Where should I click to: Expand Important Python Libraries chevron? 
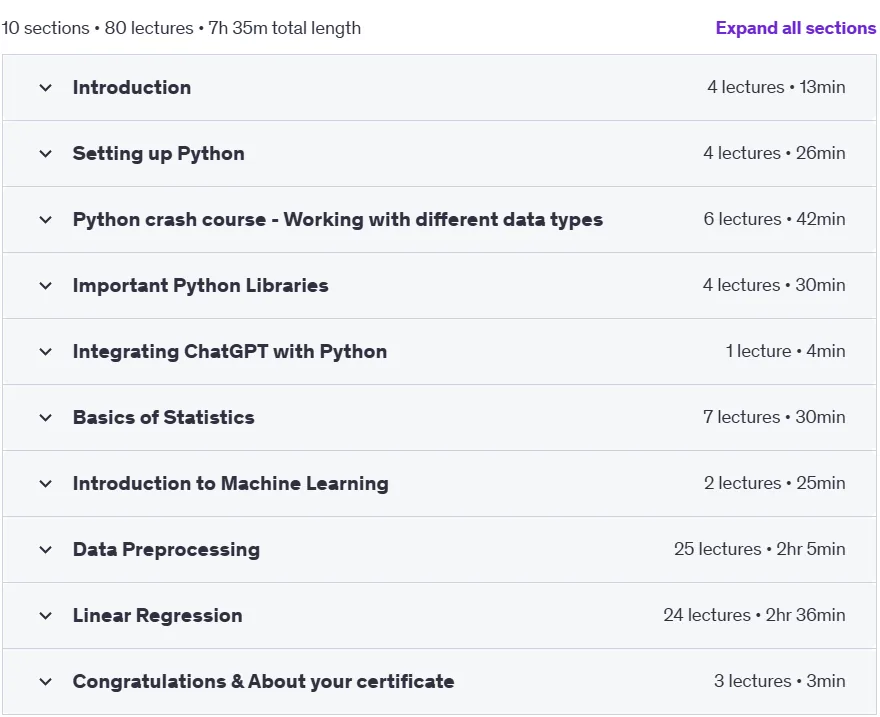coord(45,286)
